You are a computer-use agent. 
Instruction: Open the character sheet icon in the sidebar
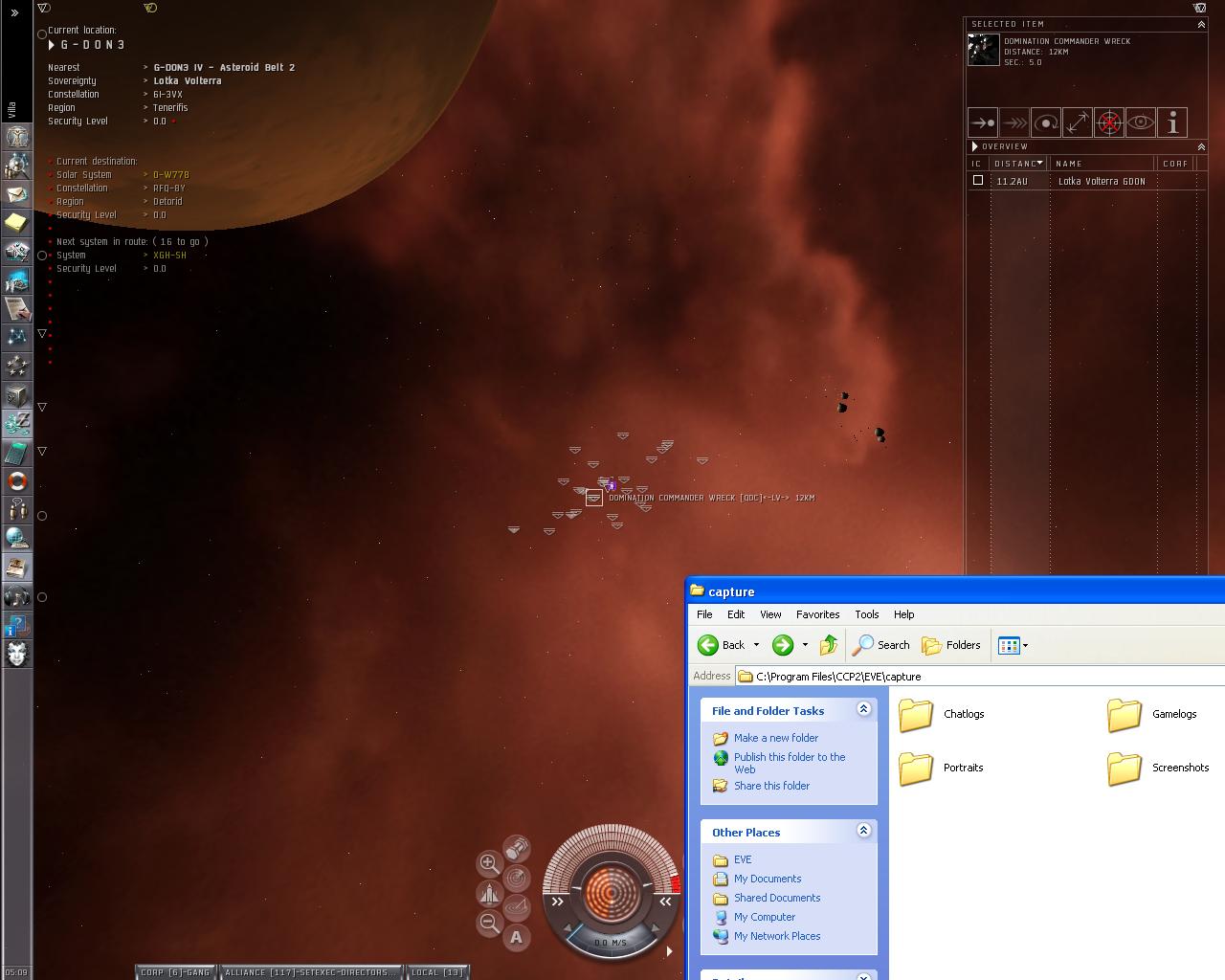tap(17, 137)
